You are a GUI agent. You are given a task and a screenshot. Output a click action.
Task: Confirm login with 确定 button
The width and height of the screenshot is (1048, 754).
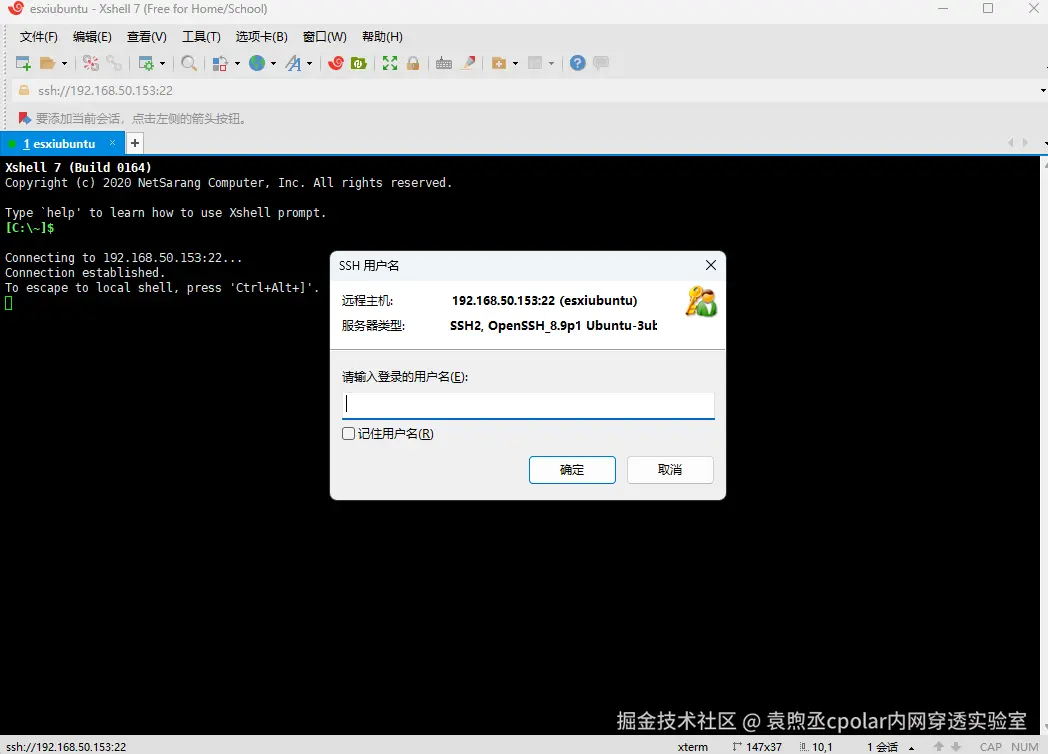pos(572,470)
